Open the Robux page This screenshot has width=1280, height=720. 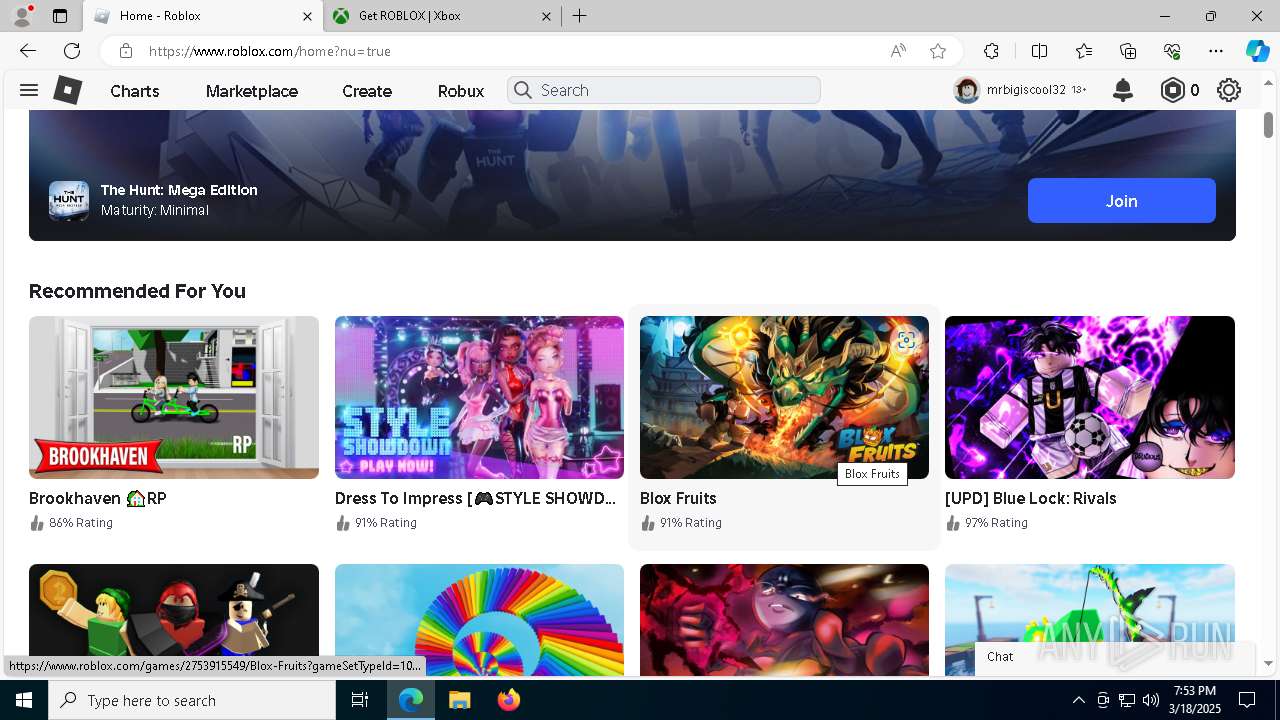461,91
